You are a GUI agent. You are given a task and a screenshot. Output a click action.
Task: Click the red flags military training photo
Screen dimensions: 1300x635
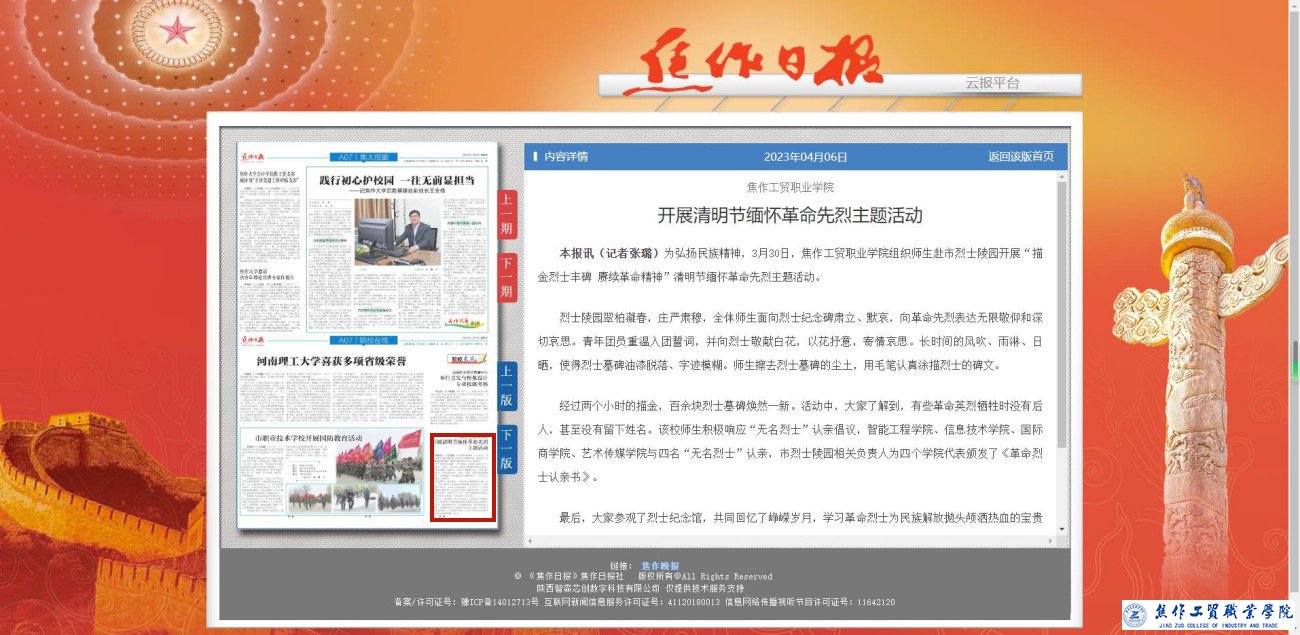379,455
